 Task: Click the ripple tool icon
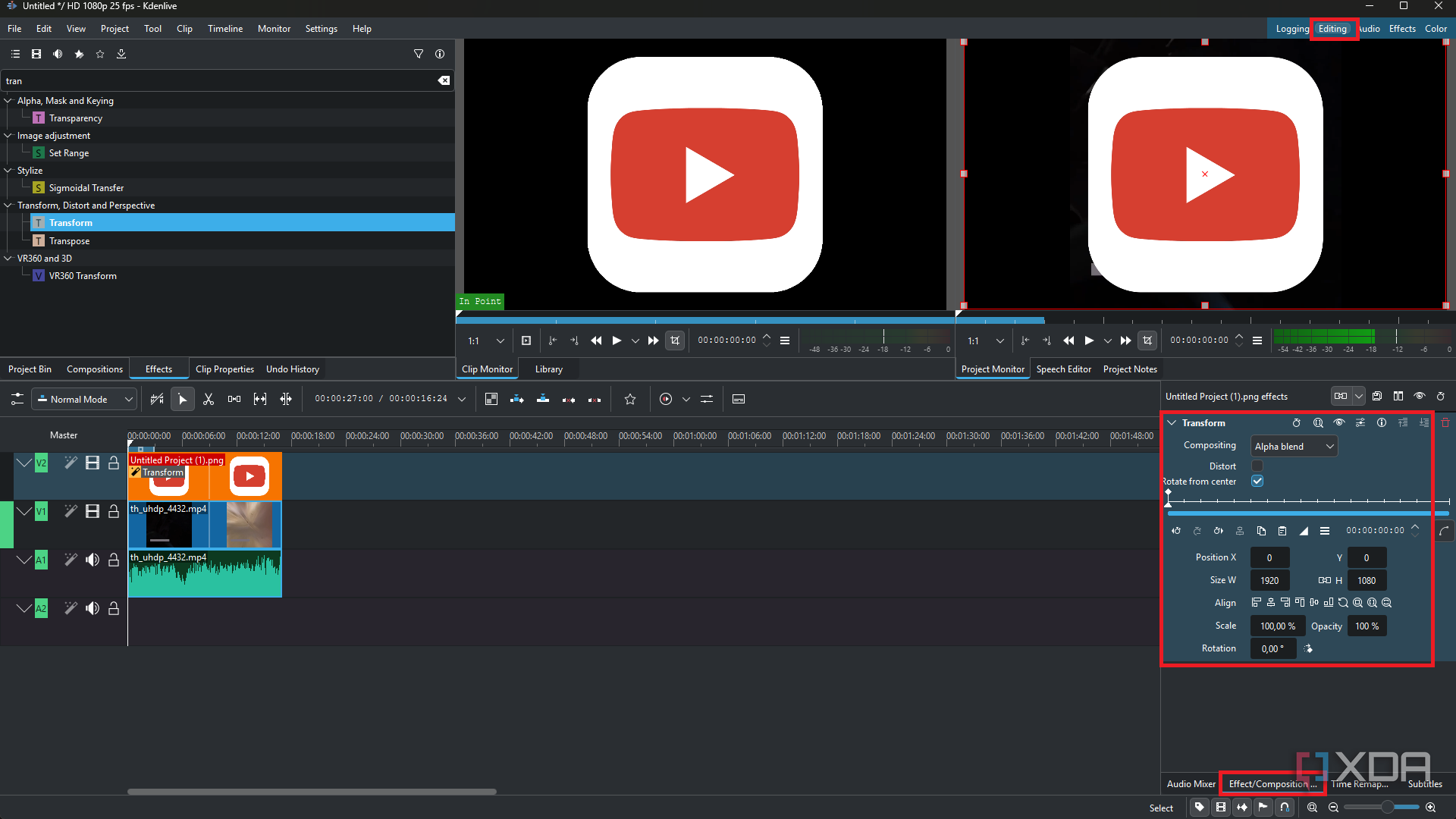click(286, 399)
